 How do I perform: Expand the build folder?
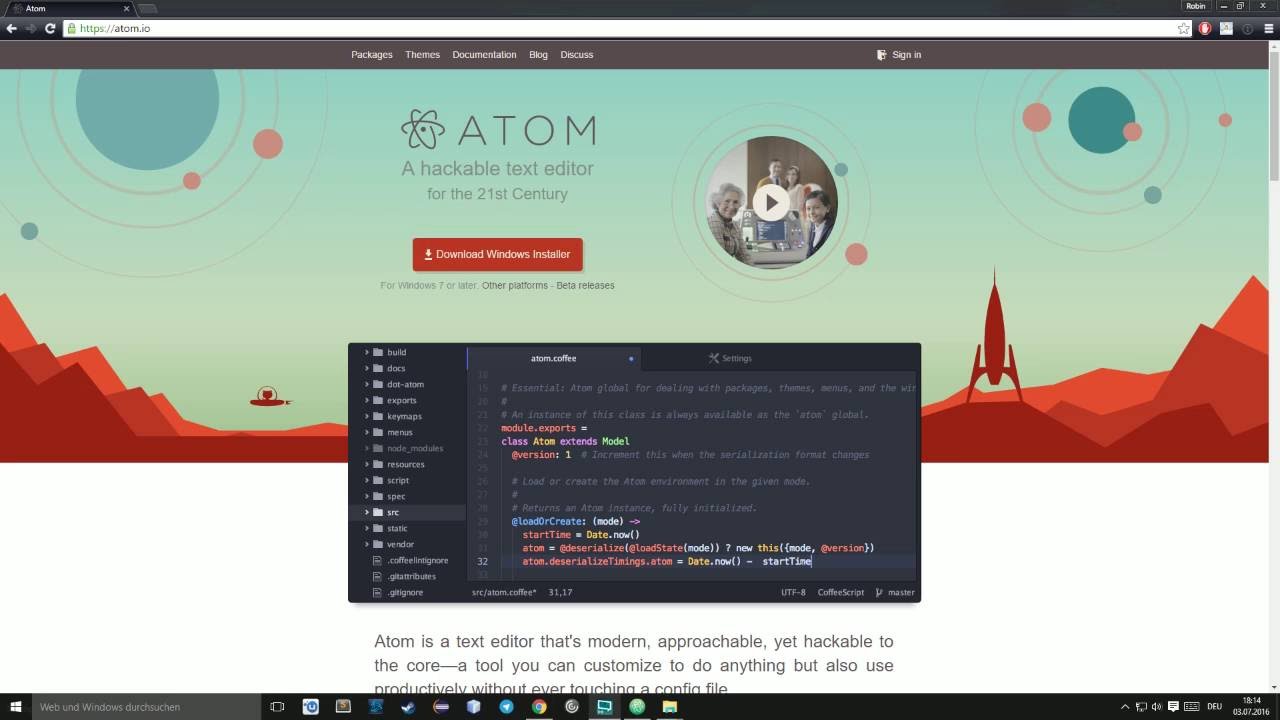(x=367, y=352)
